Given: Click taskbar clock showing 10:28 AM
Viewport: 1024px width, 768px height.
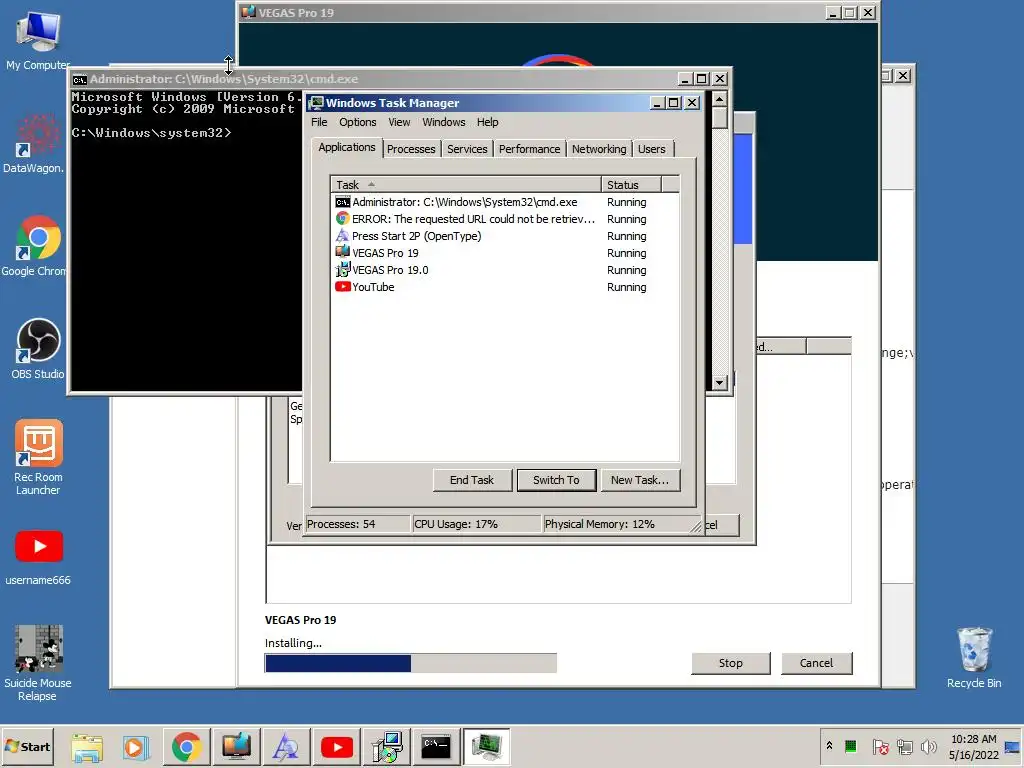Looking at the screenshot, I should pyautogui.click(x=974, y=746).
